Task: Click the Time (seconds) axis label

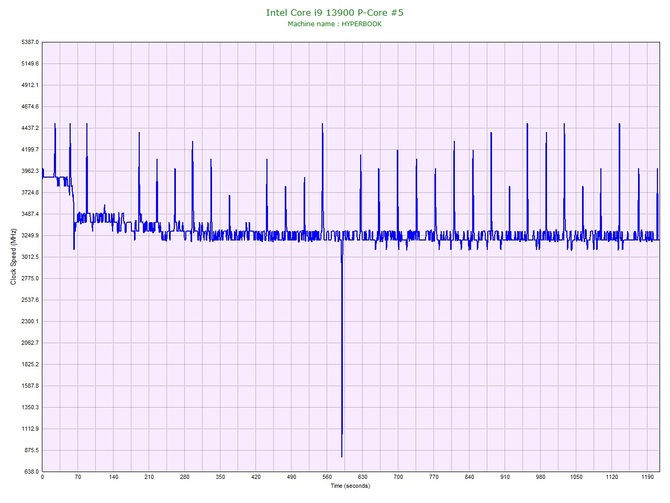Action: click(350, 486)
